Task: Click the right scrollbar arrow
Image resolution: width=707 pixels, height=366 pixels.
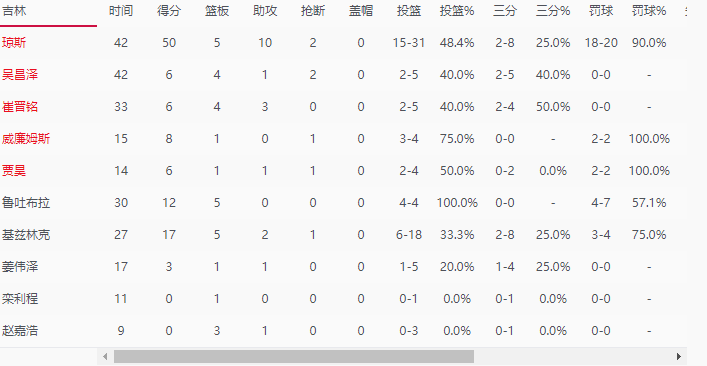Action: 679,357
